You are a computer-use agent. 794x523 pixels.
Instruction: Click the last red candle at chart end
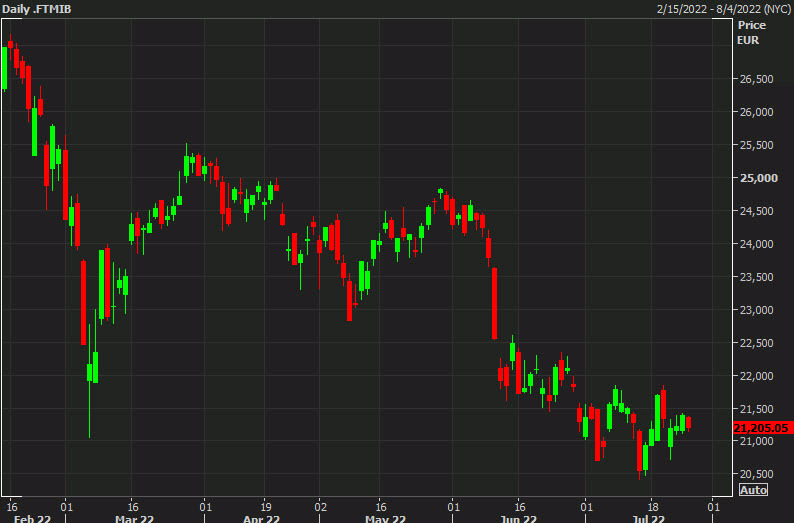pos(688,423)
